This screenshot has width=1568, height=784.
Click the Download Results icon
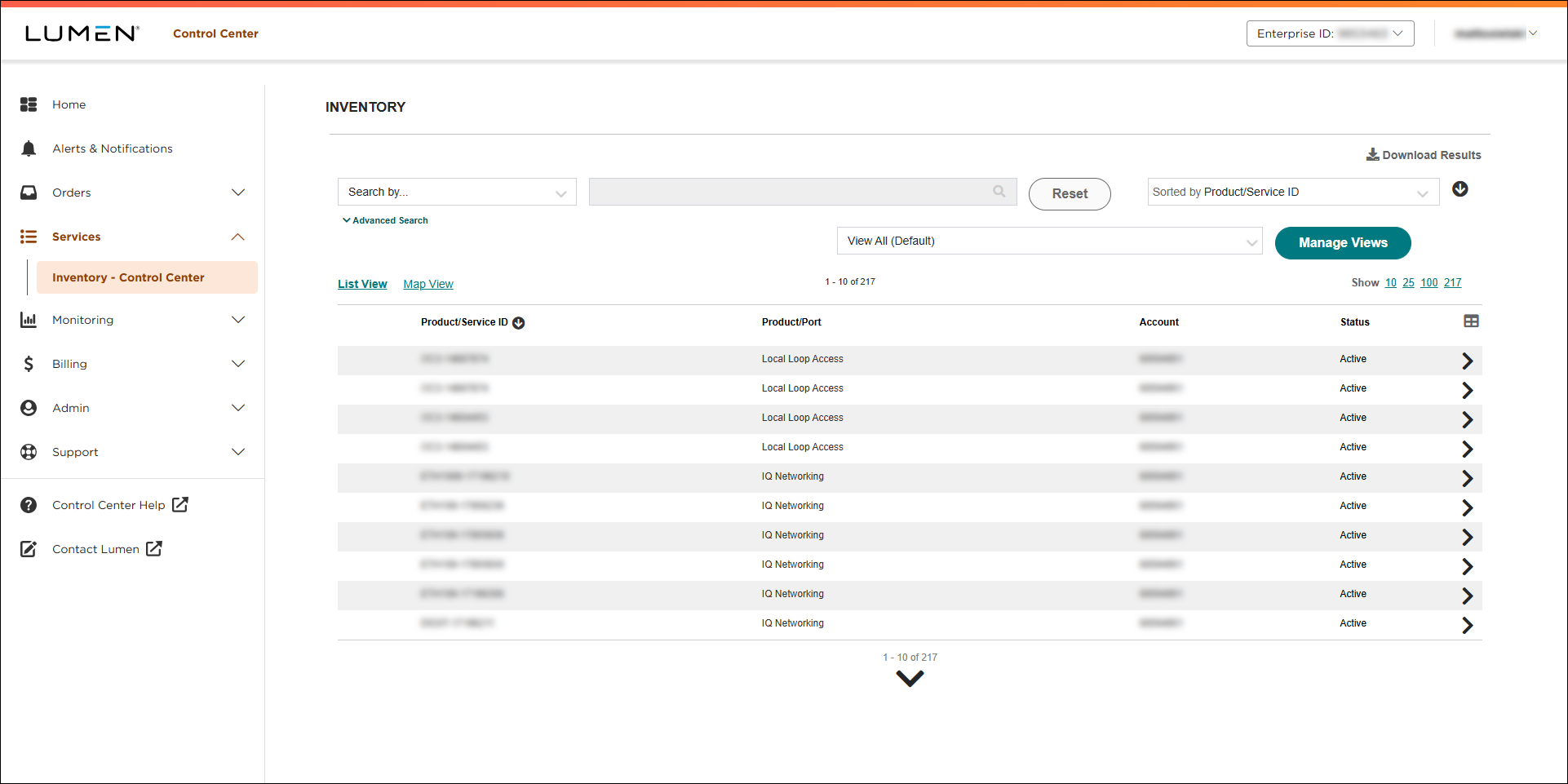[x=1372, y=155]
